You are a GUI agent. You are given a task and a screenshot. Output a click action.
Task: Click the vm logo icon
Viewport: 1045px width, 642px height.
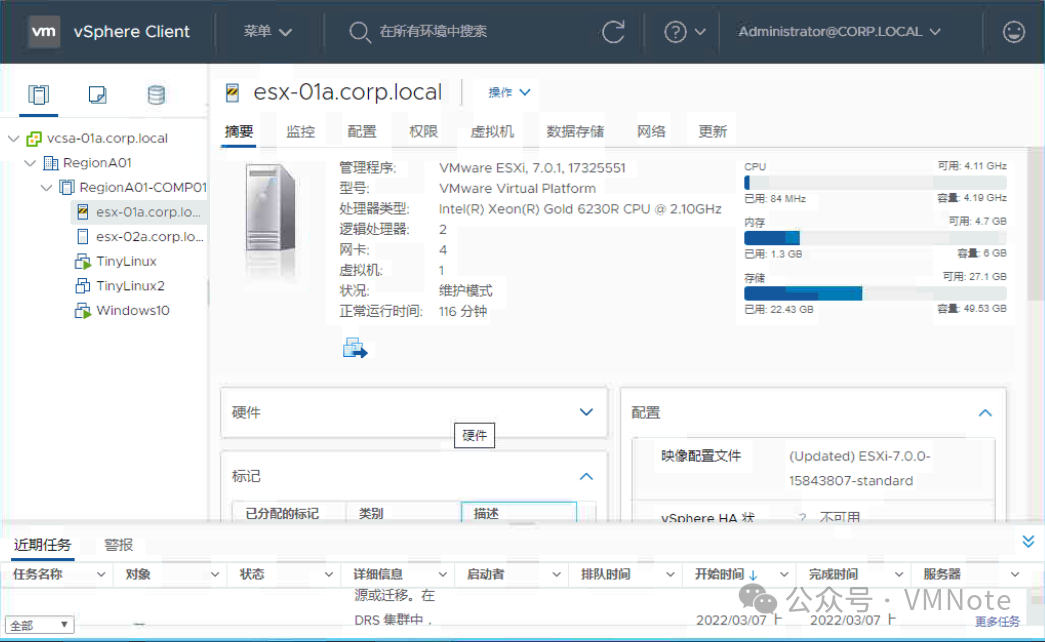[x=44, y=31]
